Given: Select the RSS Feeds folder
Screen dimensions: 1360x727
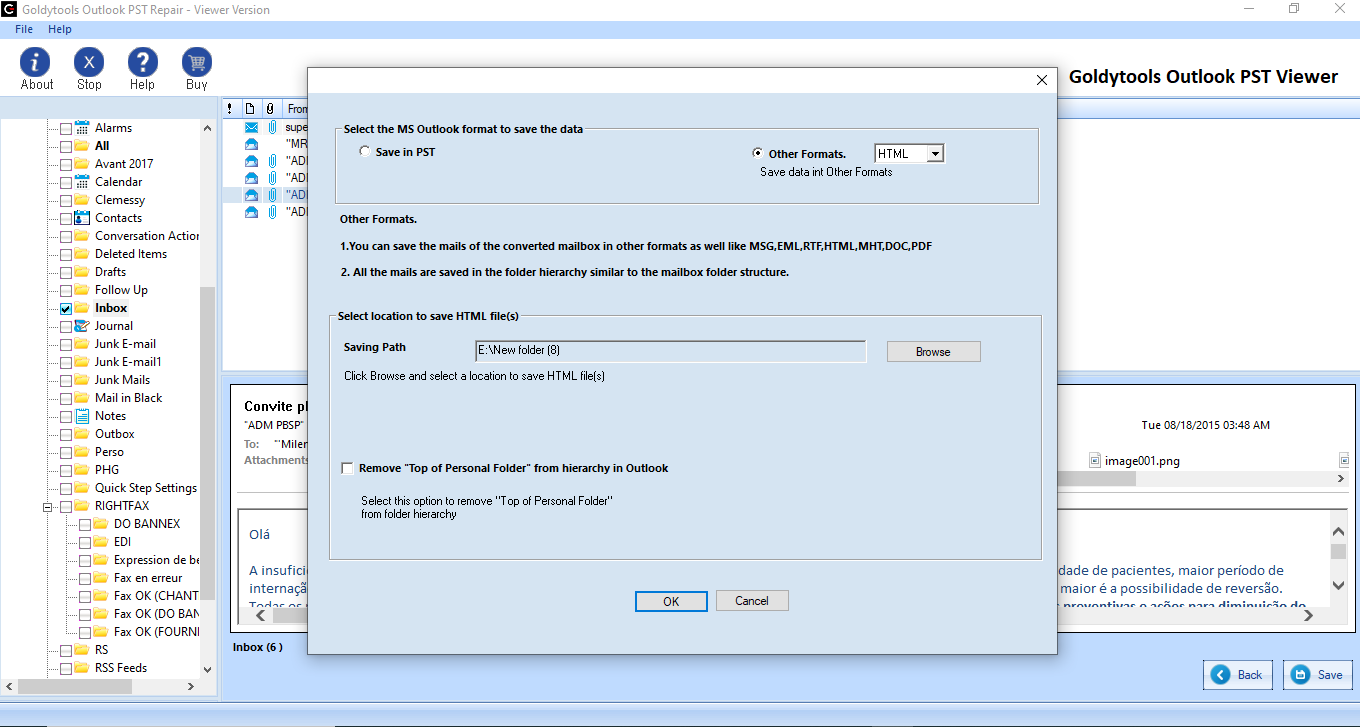Looking at the screenshot, I should (121, 668).
